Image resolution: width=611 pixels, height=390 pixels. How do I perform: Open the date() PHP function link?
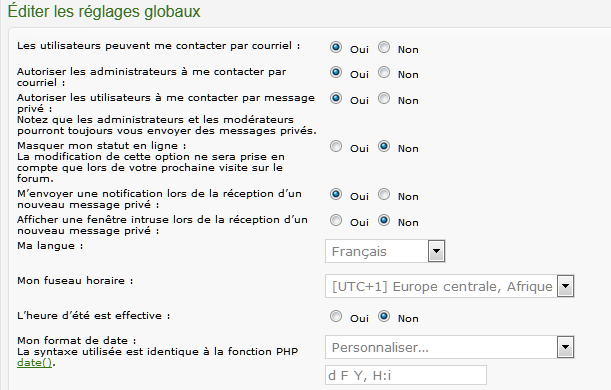point(34,363)
